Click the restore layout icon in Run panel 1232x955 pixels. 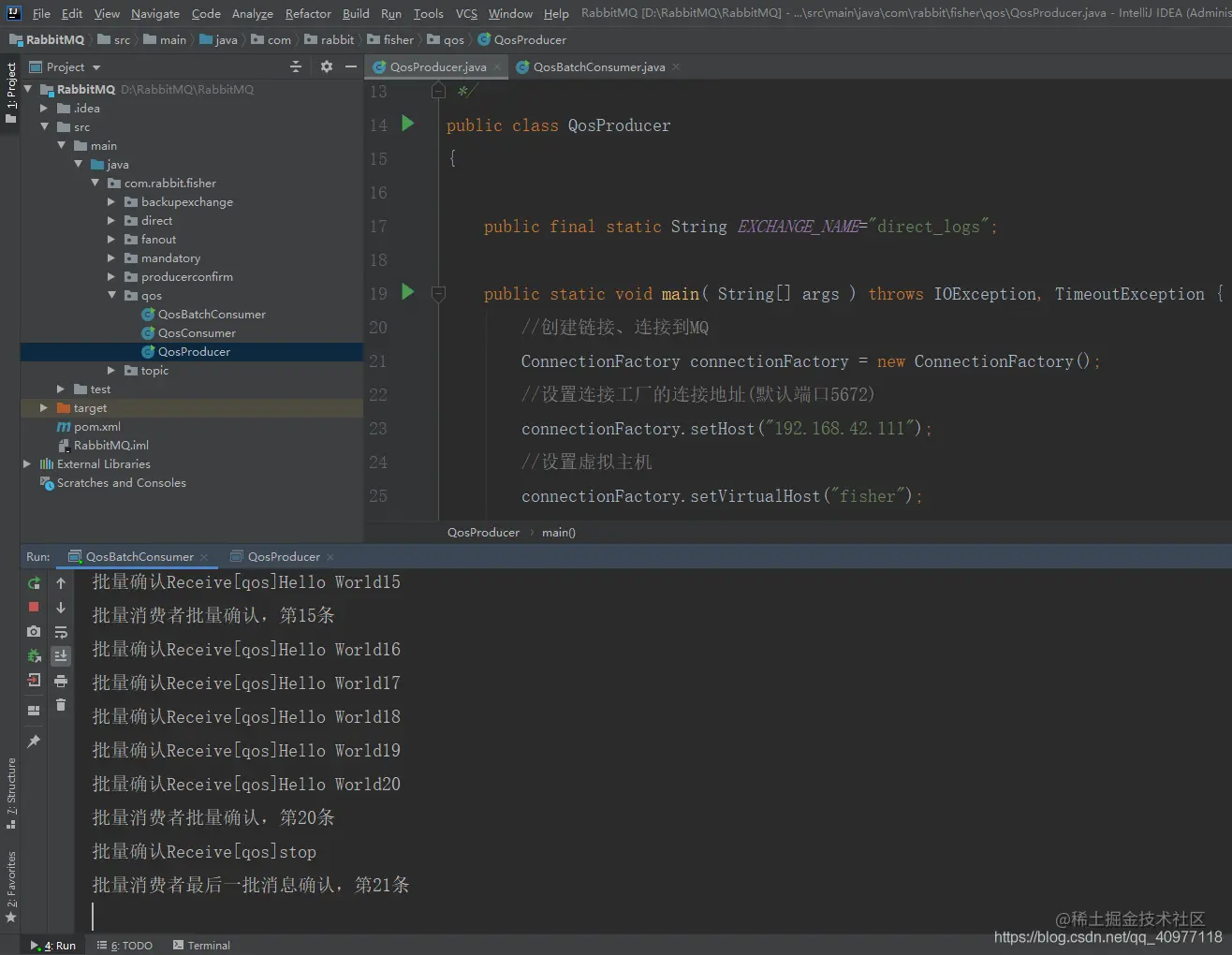tap(34, 711)
